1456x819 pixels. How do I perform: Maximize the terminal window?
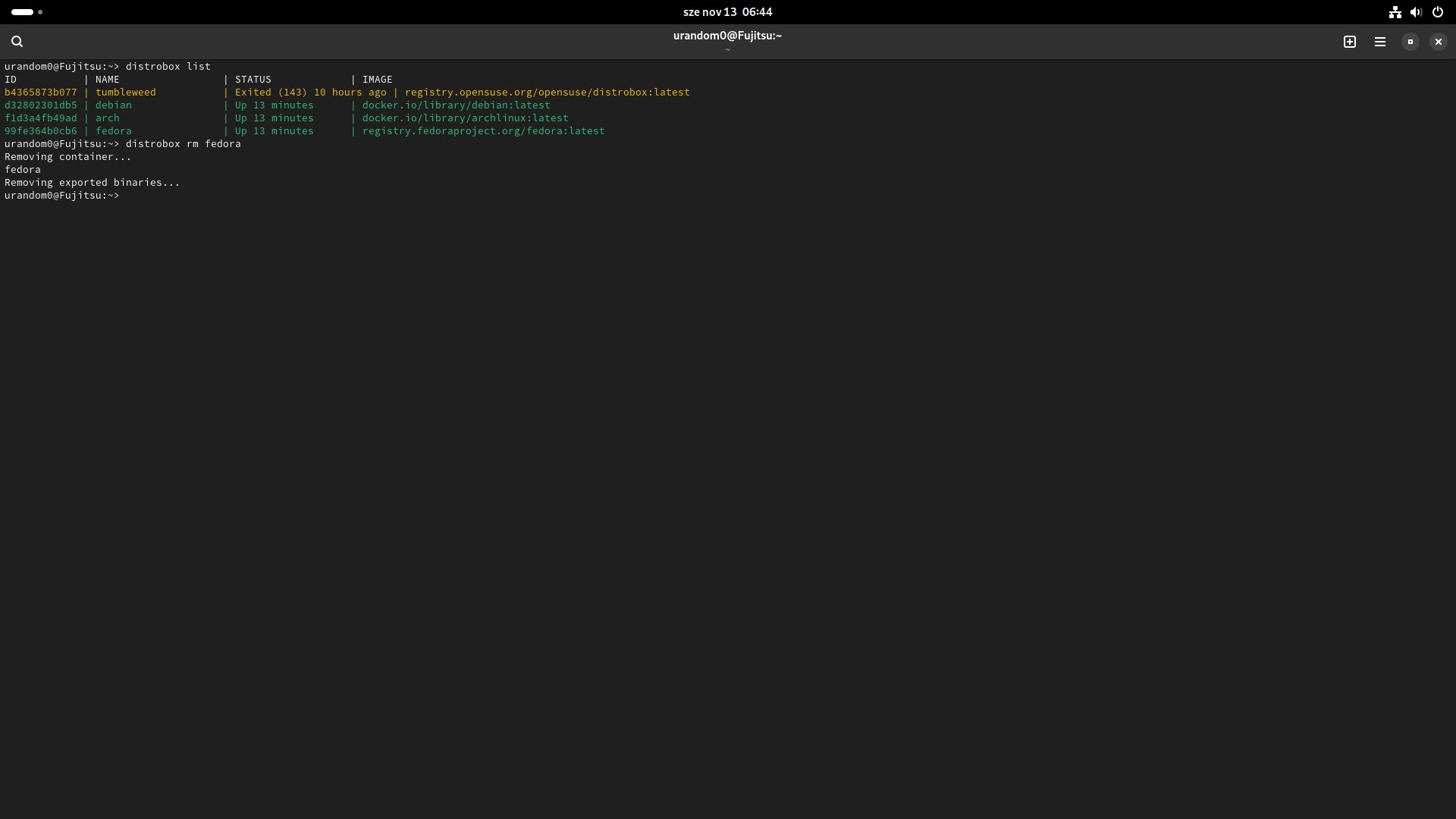1410,42
